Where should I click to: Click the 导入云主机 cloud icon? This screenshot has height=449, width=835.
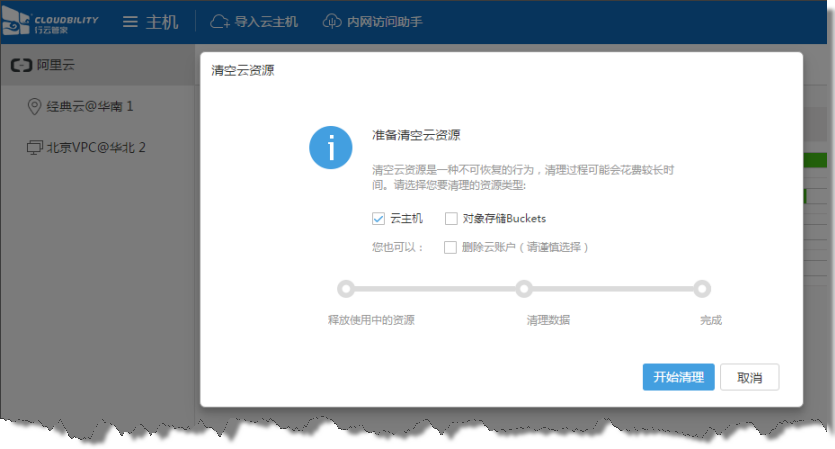219,21
